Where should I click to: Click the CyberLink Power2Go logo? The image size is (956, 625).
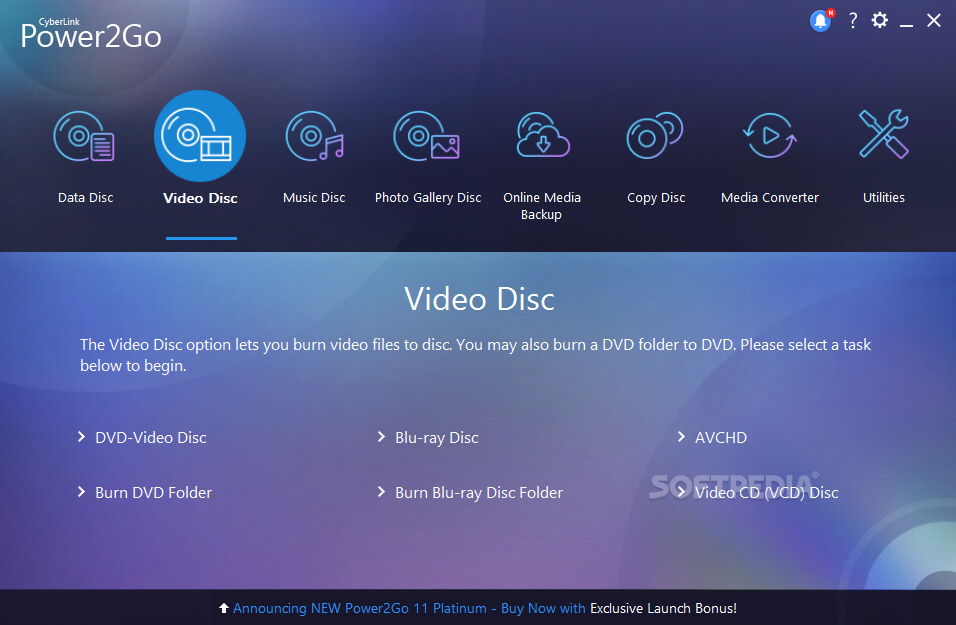point(91,34)
